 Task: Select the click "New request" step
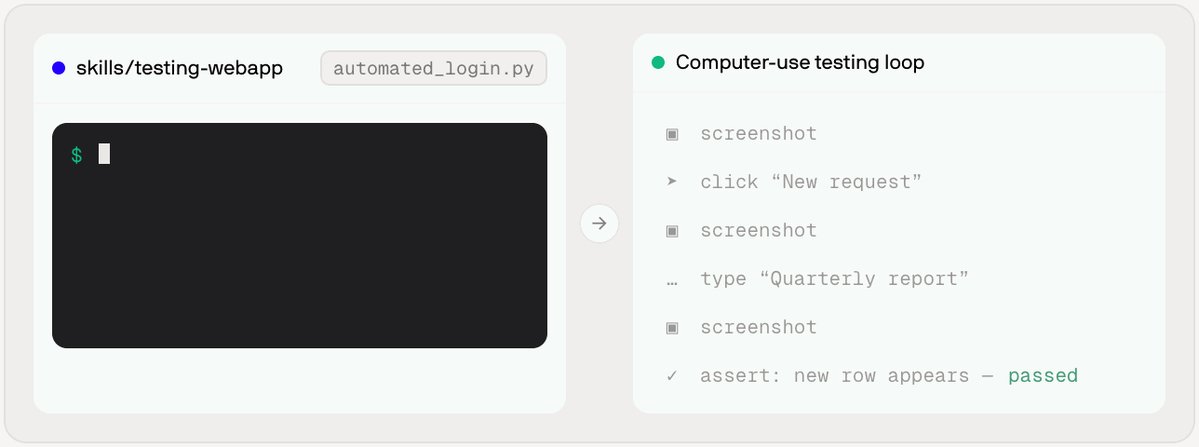point(811,182)
